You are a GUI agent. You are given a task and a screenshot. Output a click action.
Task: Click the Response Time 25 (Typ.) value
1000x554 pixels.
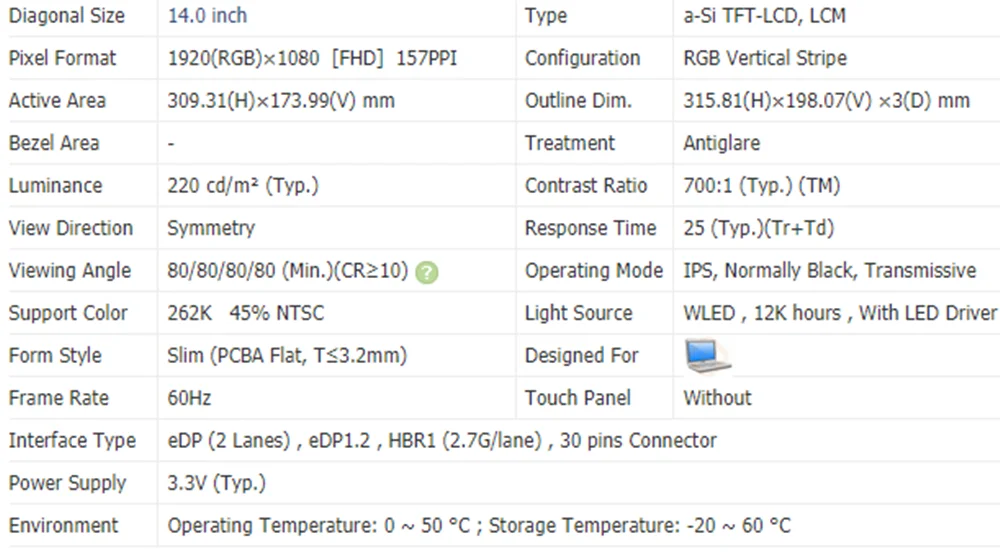point(758,228)
